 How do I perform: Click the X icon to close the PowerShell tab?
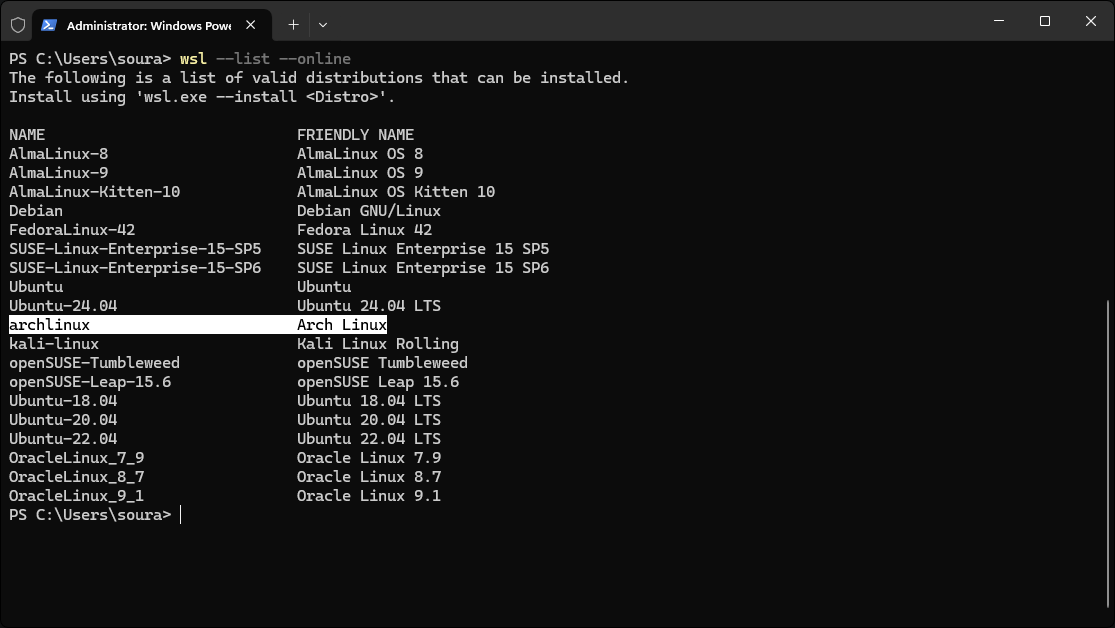(x=251, y=24)
